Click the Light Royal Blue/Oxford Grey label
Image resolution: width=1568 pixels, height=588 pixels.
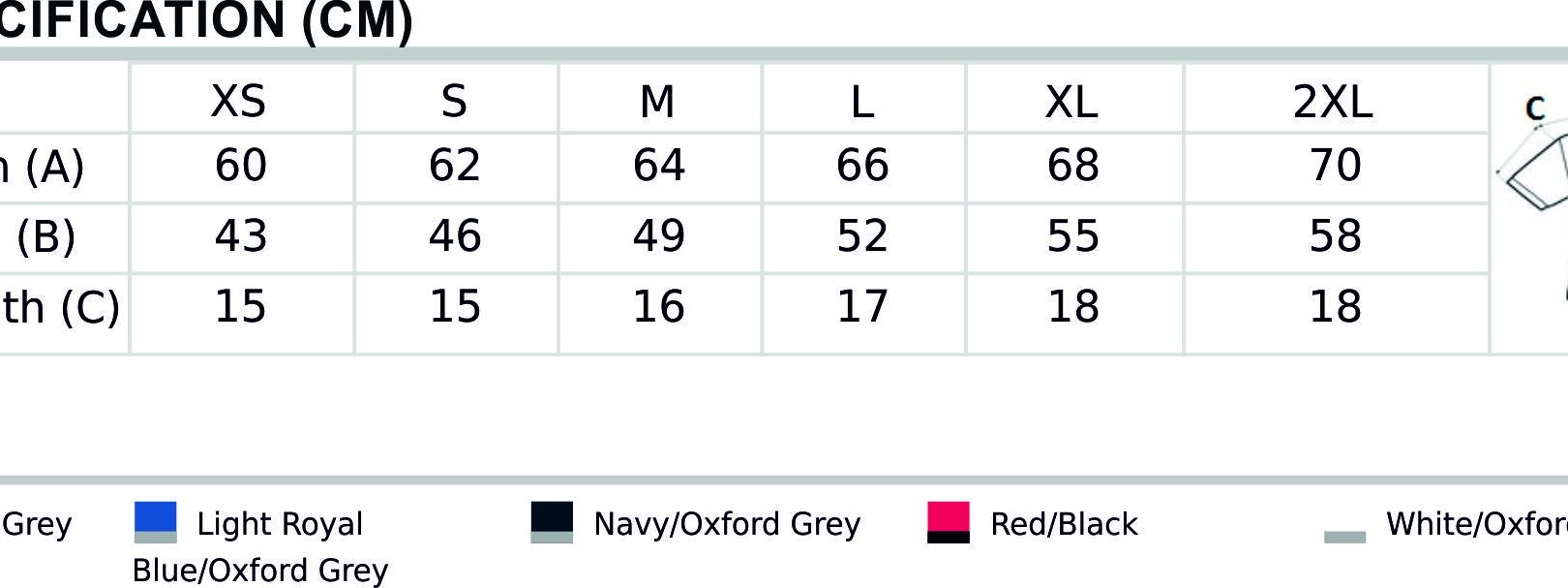click(260, 546)
